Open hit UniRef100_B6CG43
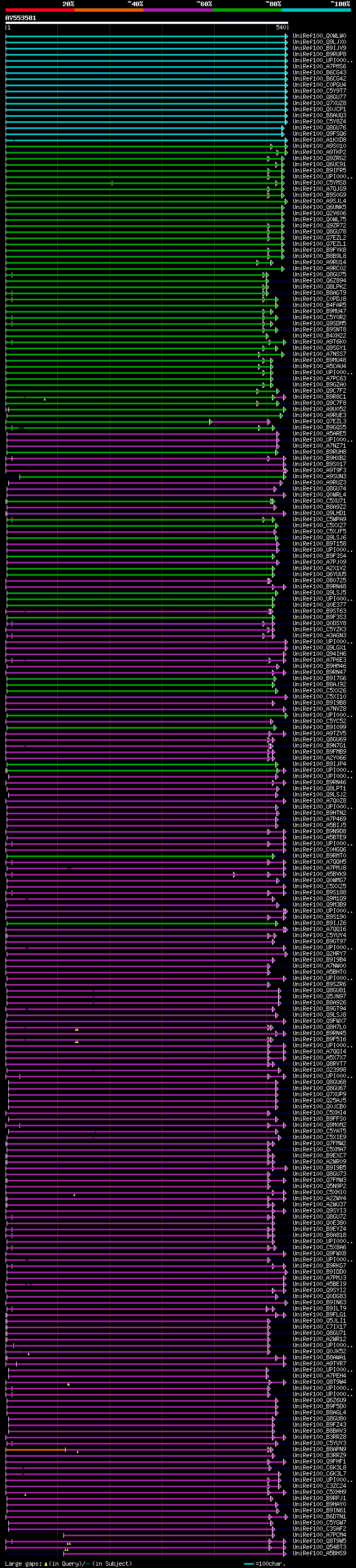 [319, 72]
